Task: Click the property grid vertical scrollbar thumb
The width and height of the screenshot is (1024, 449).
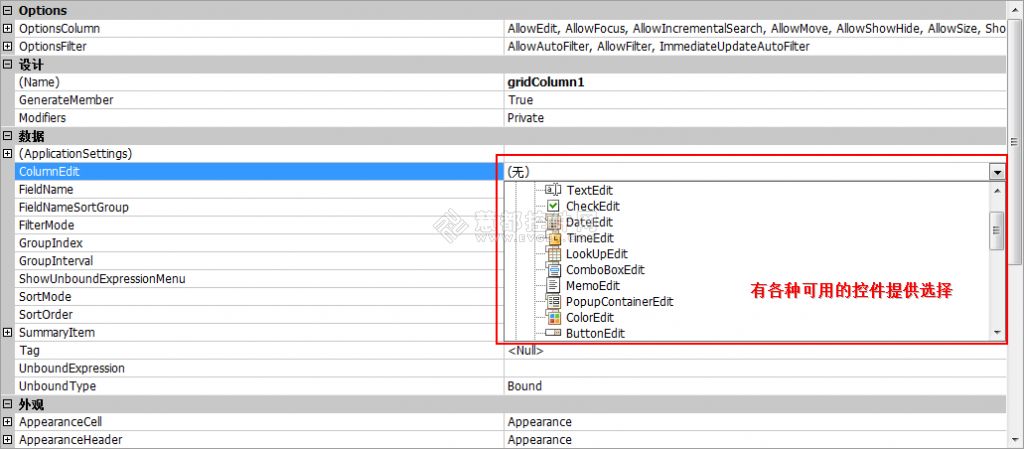Action: 1014,141
